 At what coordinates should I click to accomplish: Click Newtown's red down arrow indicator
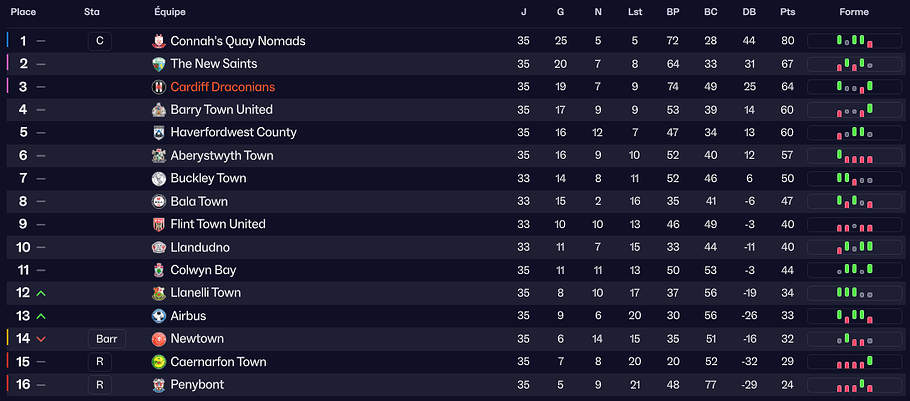[41, 339]
